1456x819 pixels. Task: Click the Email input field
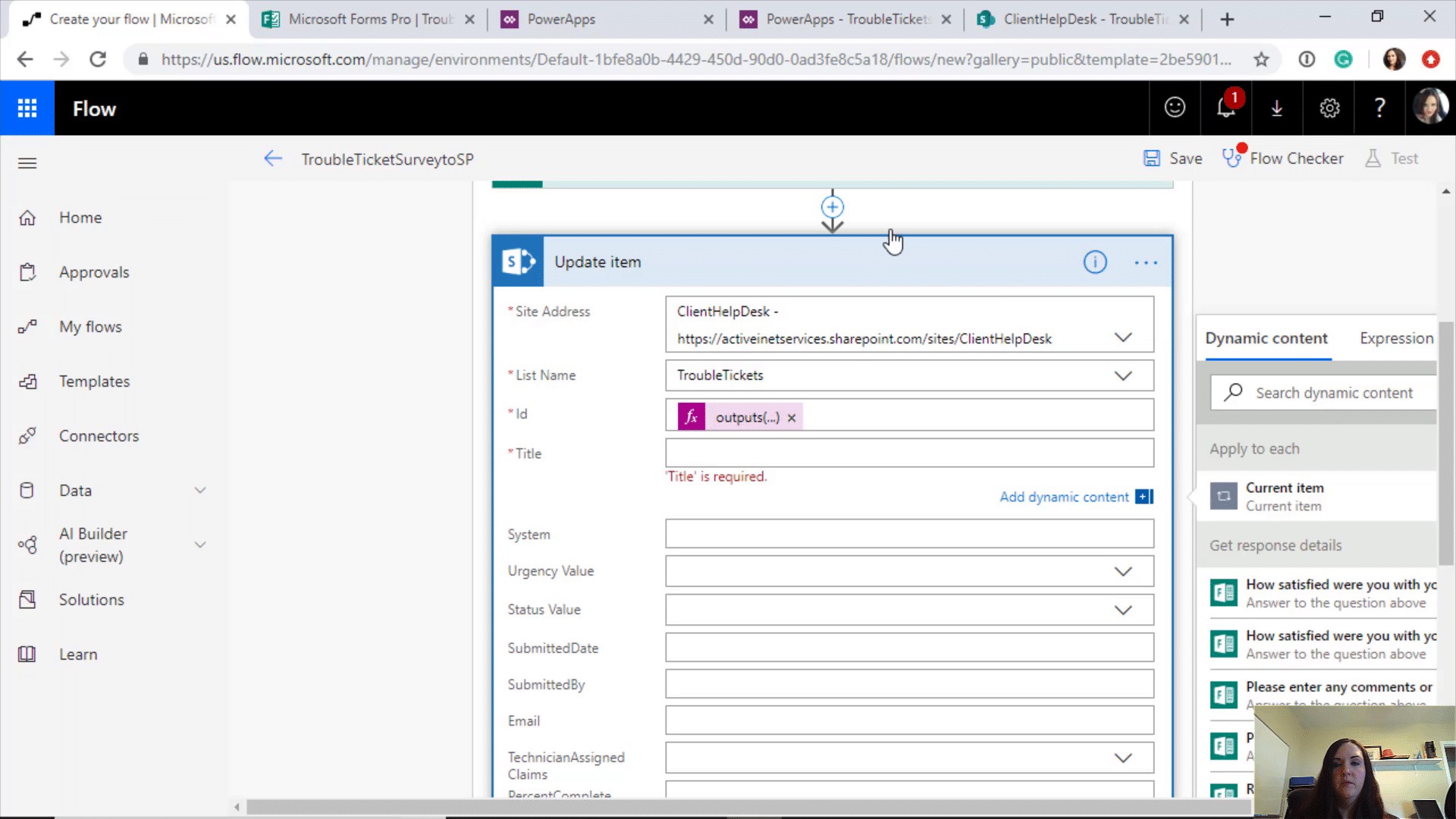(x=909, y=720)
